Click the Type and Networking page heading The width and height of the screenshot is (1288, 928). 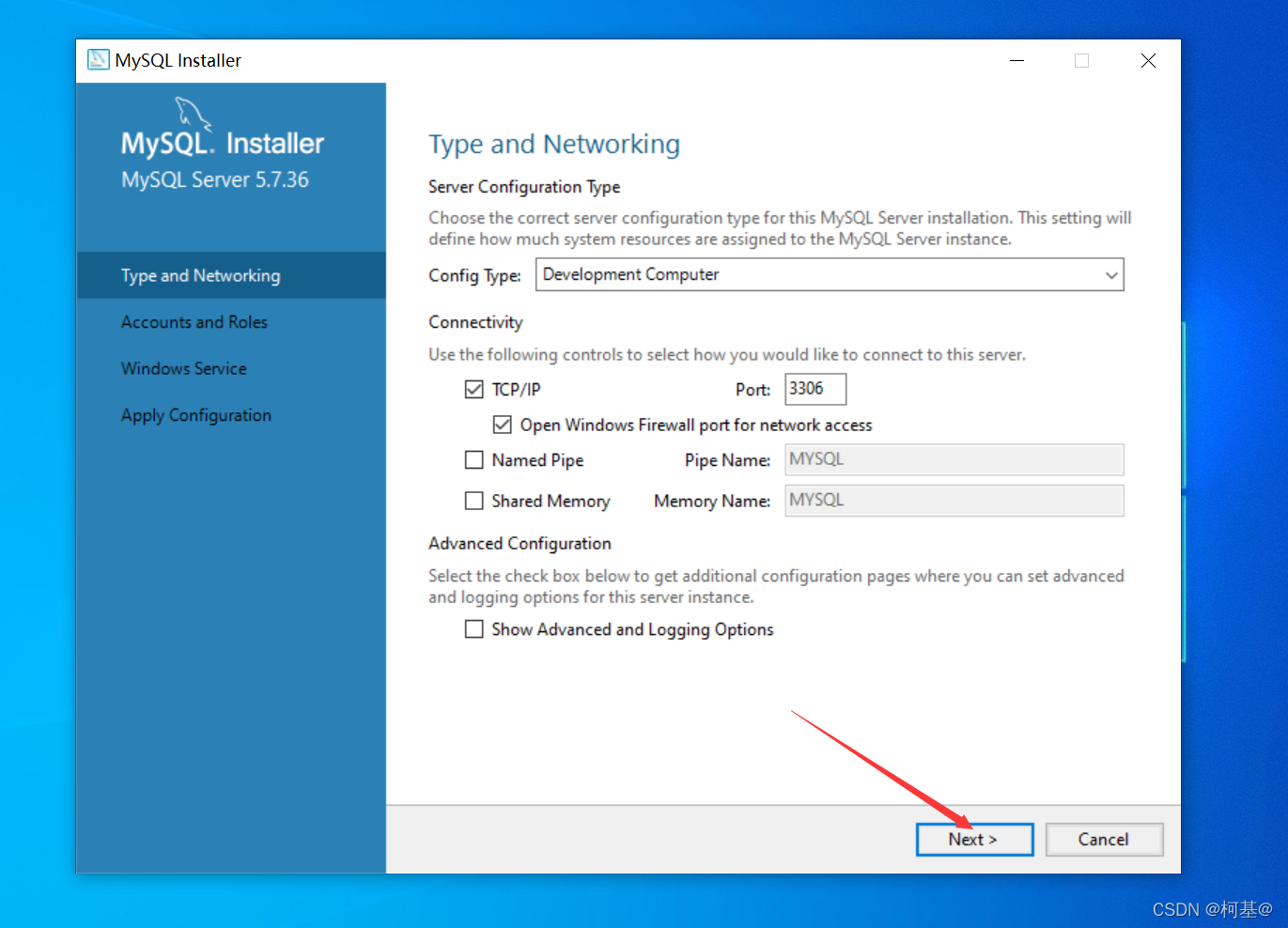(554, 145)
